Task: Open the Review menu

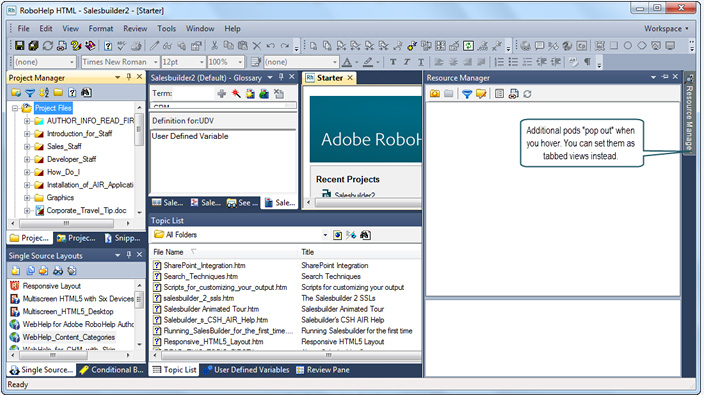Action: pos(135,28)
